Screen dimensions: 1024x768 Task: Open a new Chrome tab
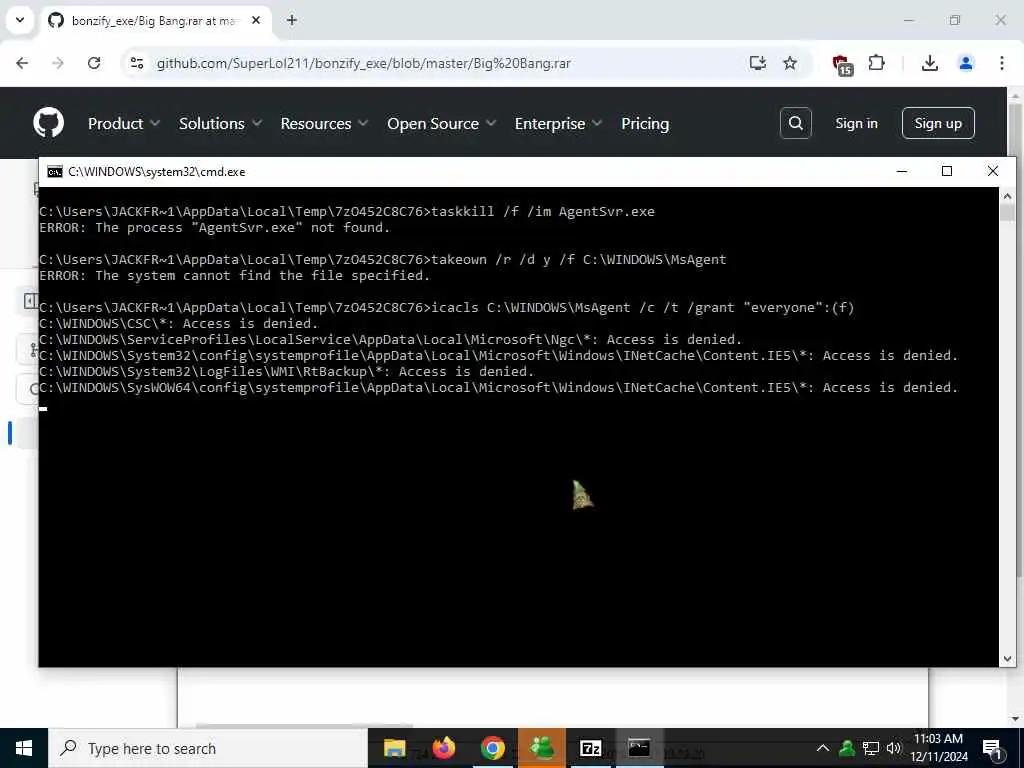click(x=292, y=20)
